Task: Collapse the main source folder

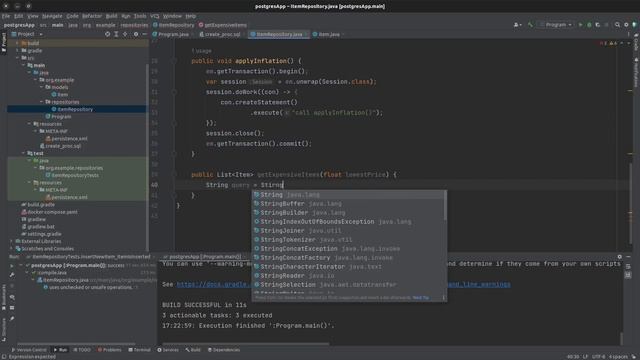Action: click(x=23, y=65)
